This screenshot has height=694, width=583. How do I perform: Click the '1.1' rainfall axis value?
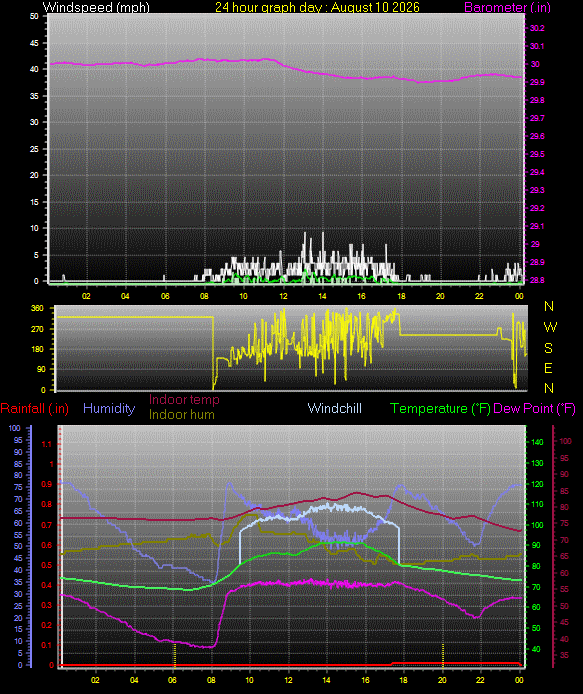pos(46,444)
